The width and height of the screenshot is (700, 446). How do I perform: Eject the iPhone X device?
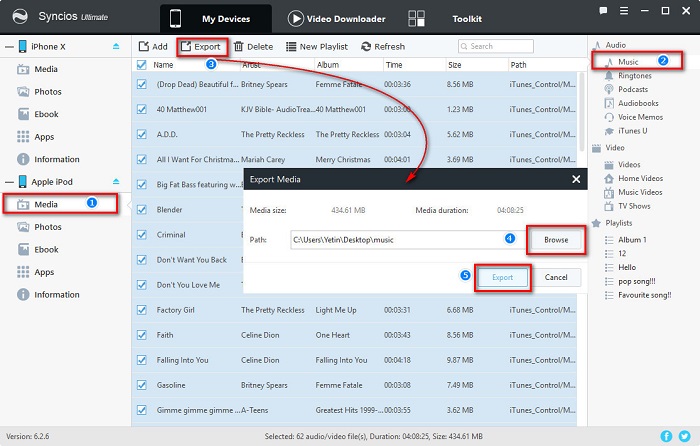point(116,46)
